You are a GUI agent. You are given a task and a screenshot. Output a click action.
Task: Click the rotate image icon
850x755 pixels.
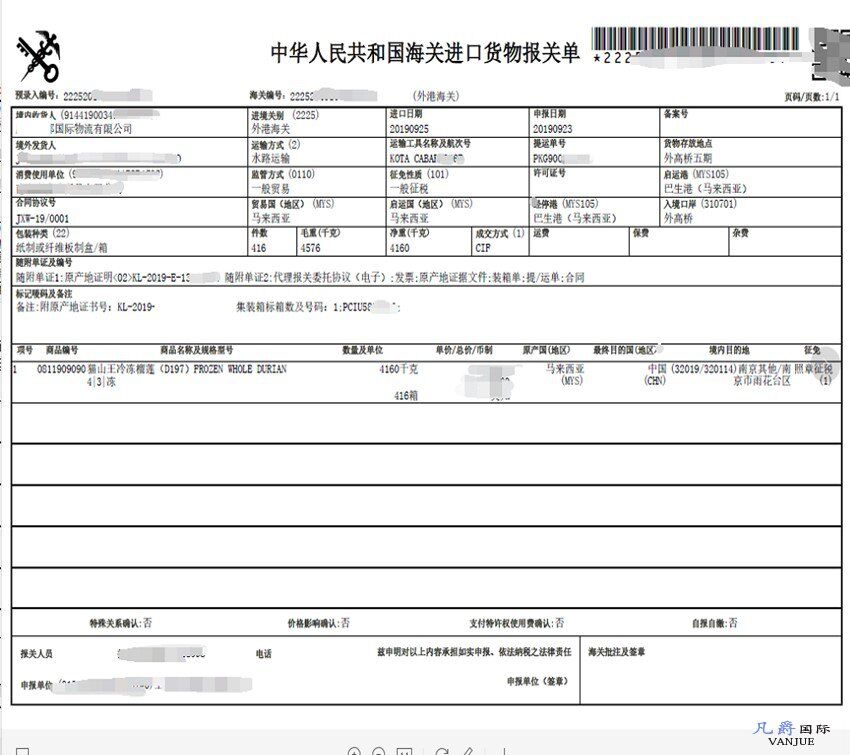(x=443, y=750)
